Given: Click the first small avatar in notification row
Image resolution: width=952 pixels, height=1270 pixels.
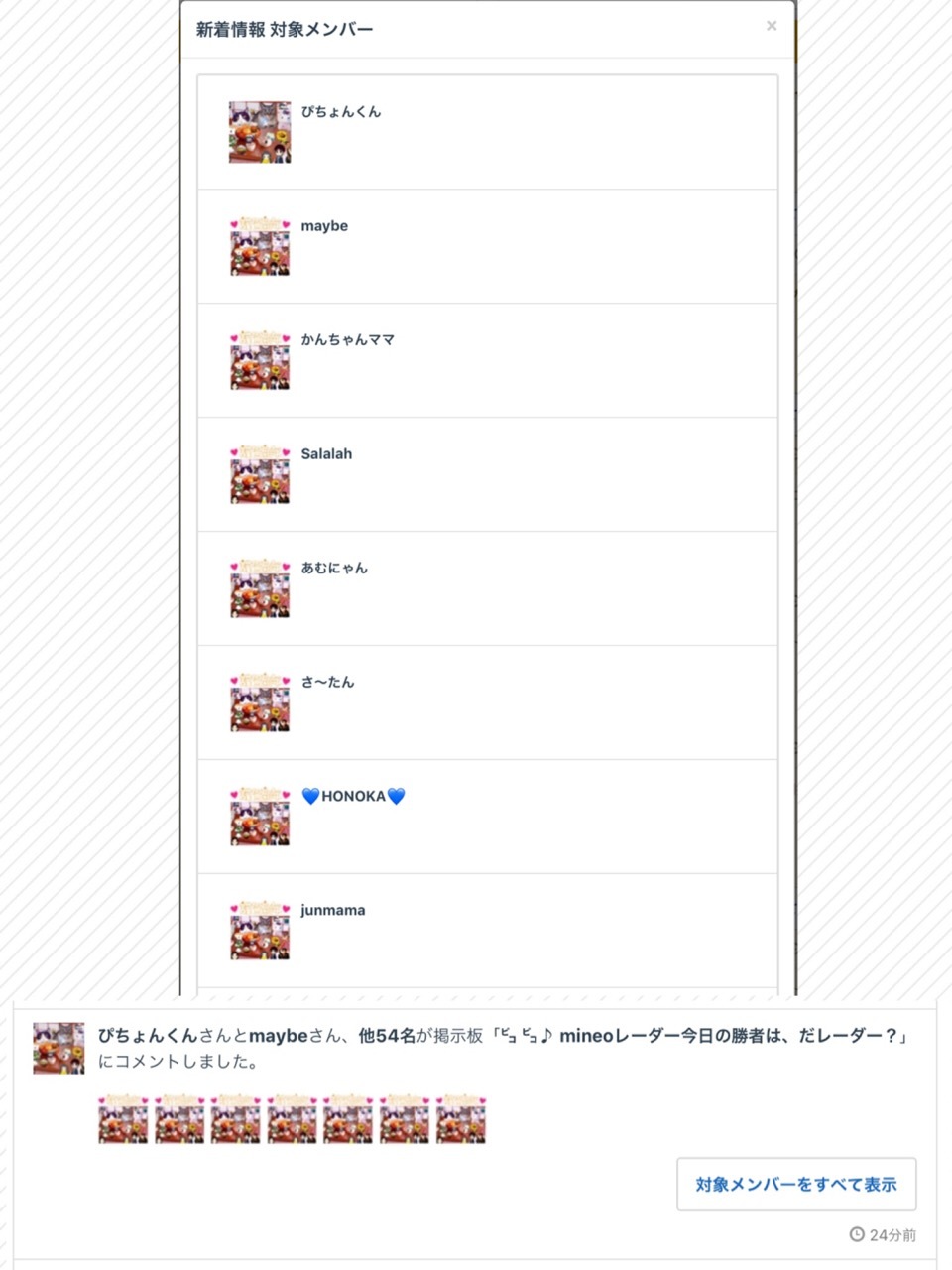Looking at the screenshot, I should [123, 1118].
